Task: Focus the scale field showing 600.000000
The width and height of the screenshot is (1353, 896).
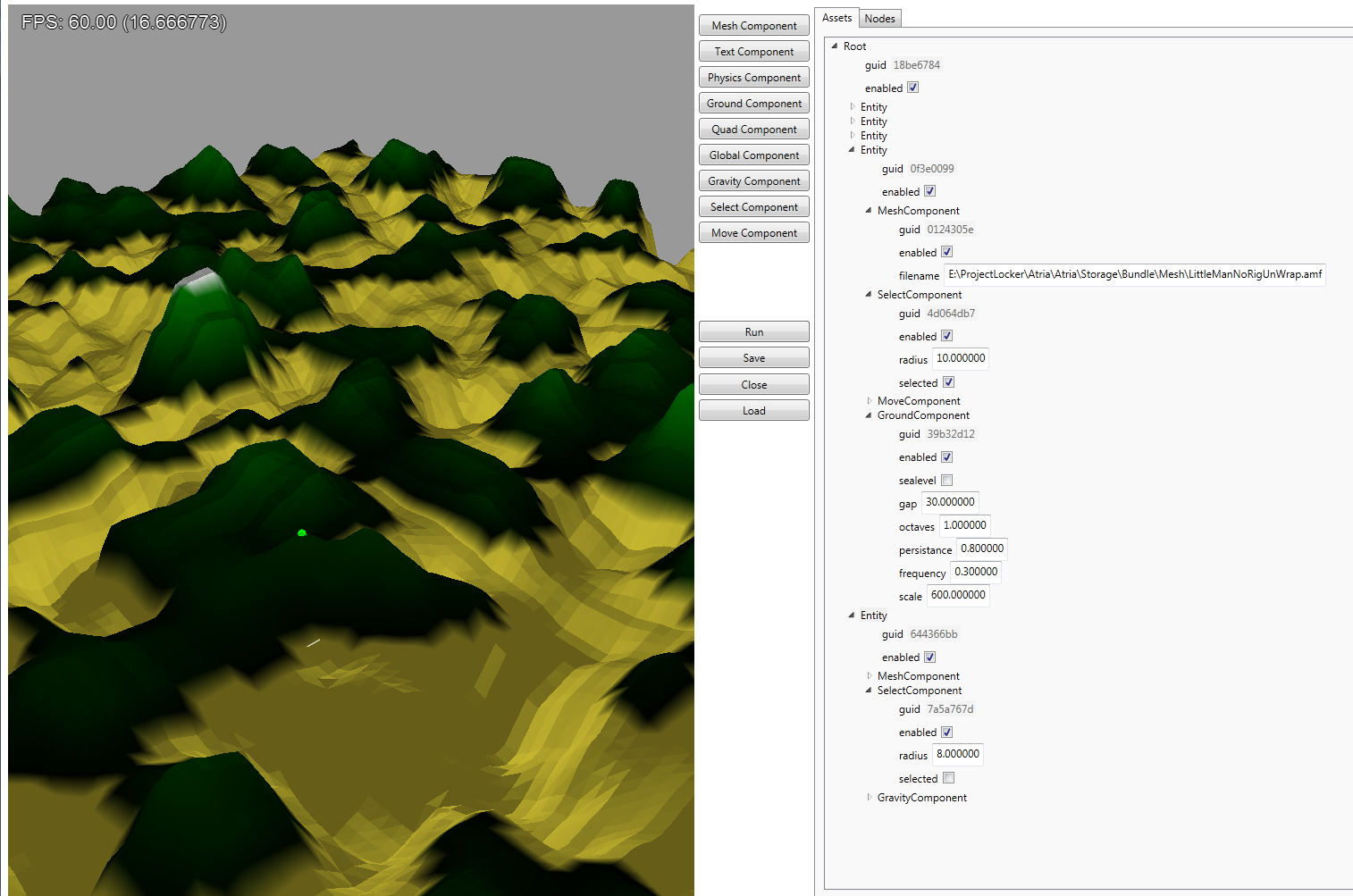Action: 957,596
